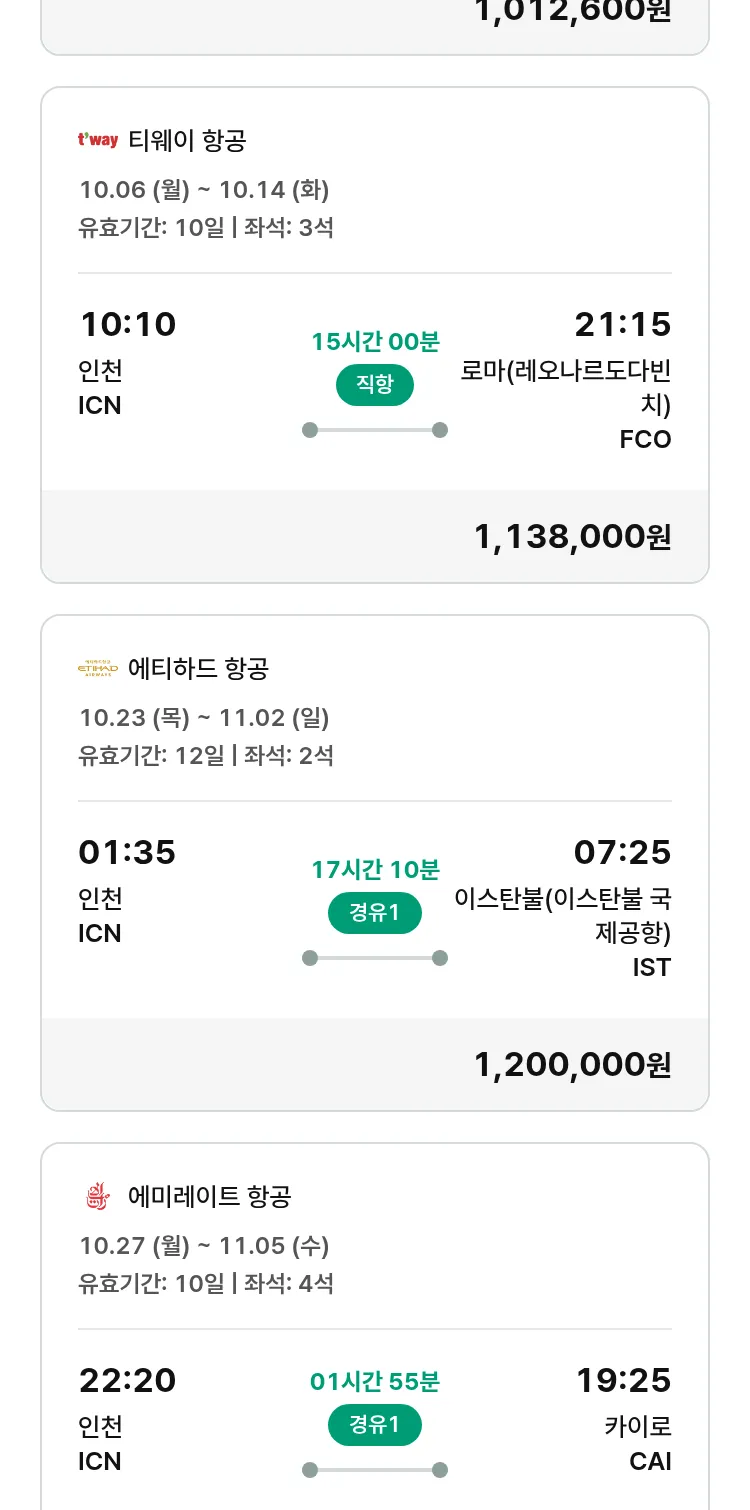Select the 1,200,000원 price row
750x1510 pixels.
572,1065
